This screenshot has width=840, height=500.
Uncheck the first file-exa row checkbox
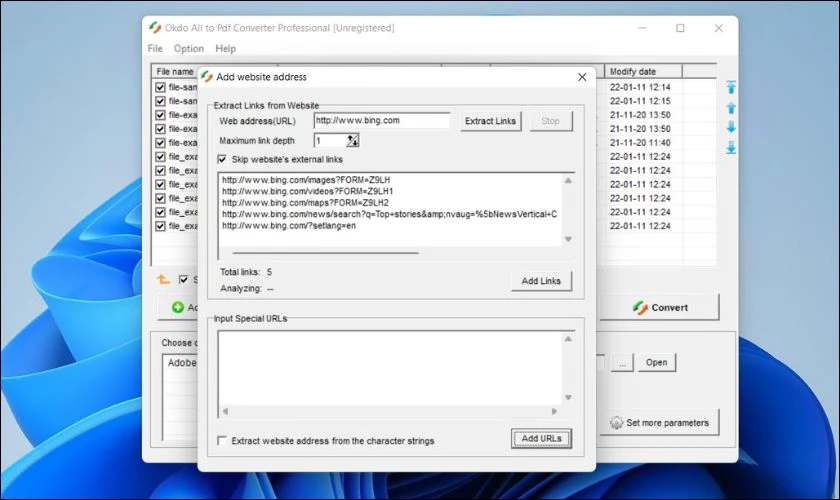160,115
